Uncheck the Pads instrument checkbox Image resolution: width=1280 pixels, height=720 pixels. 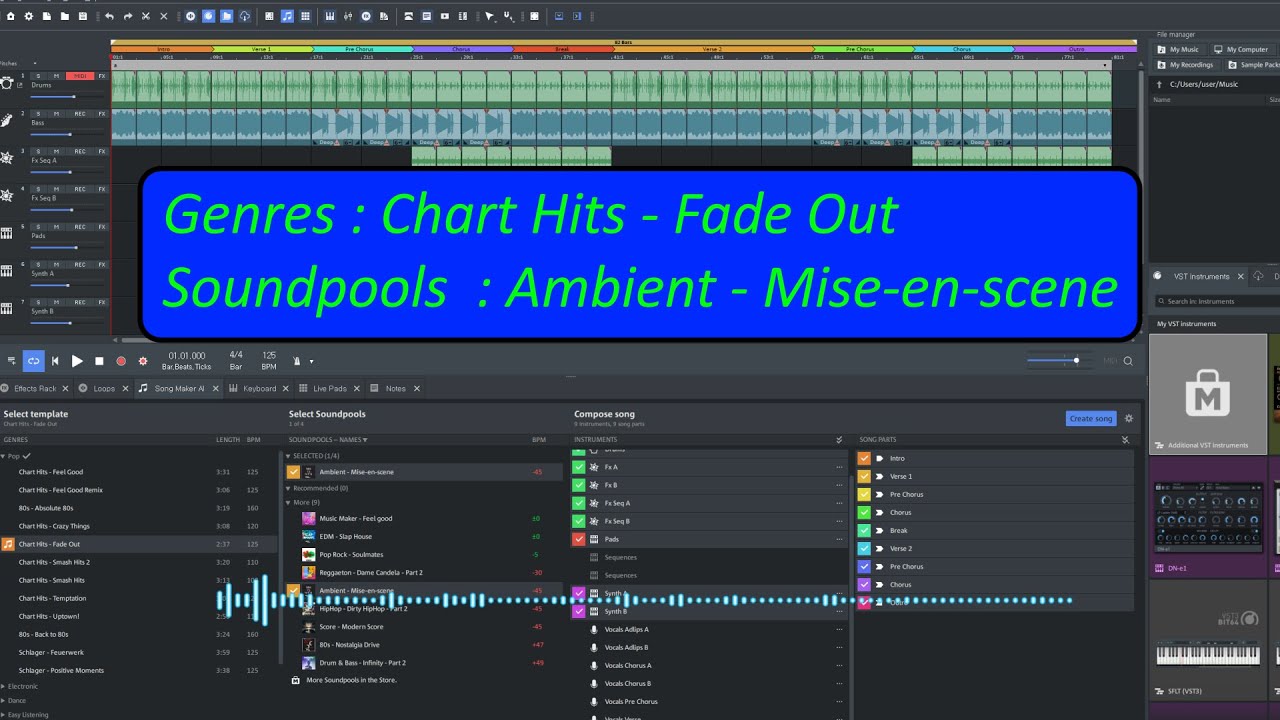click(x=579, y=539)
